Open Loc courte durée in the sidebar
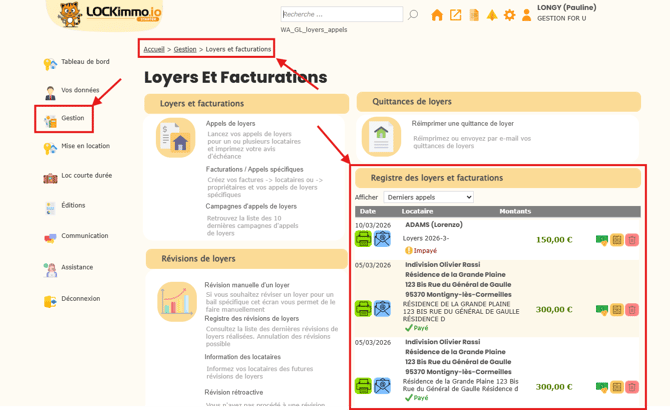 tap(86, 176)
